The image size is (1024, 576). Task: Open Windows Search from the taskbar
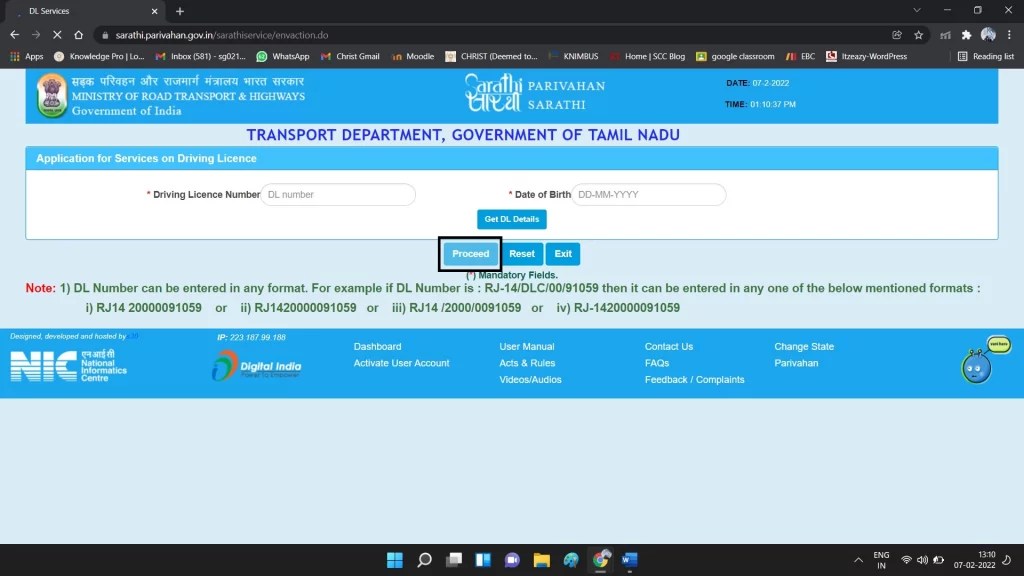click(424, 560)
